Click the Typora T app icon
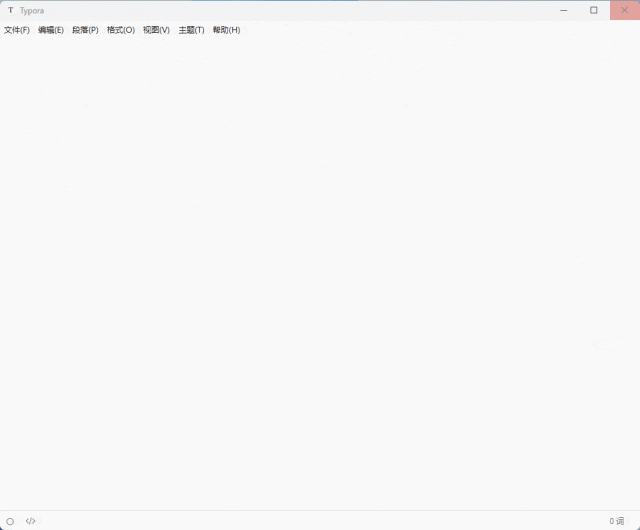Screen dimensions: 640x530 coord(11,10)
